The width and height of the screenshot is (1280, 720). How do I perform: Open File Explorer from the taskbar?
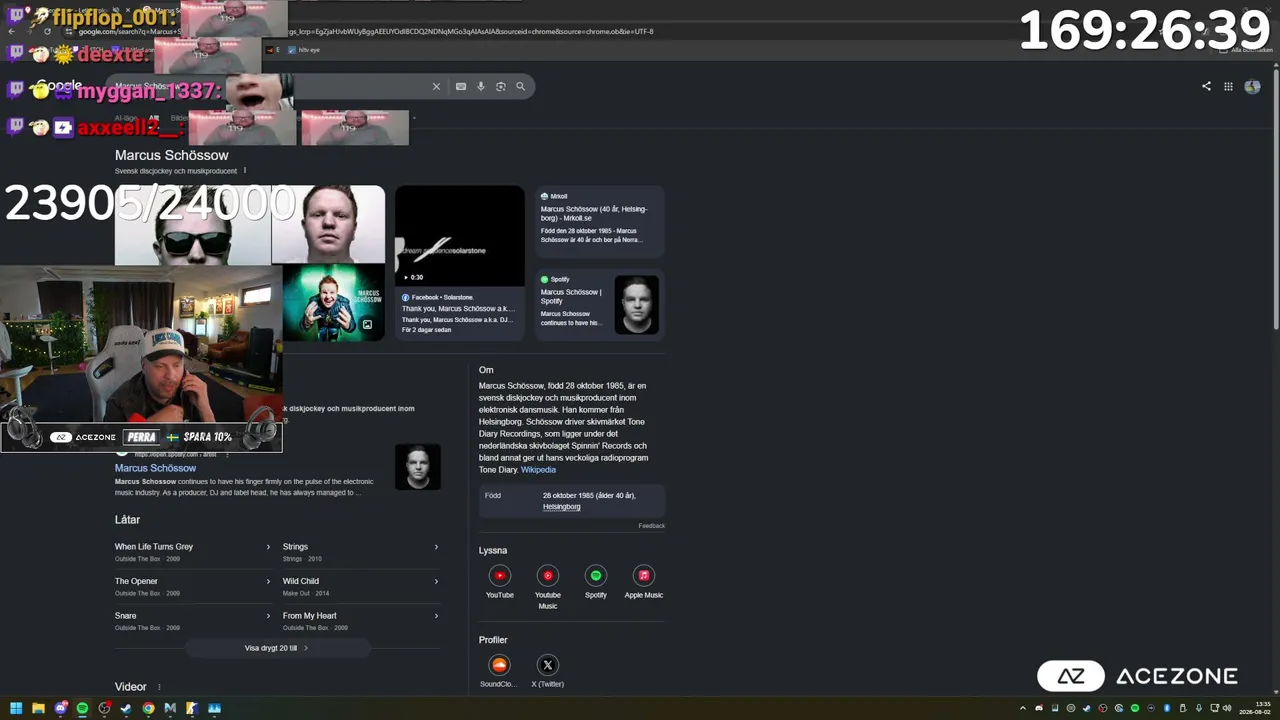point(38,709)
